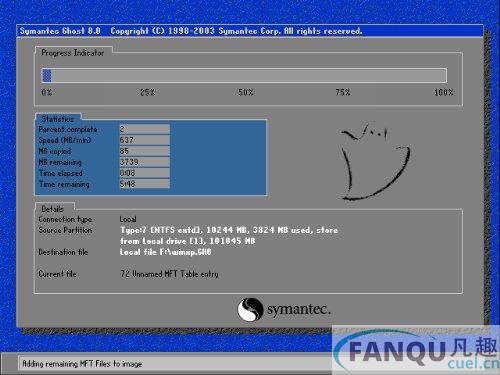Select the Speed (MB/min) value field
500x375 pixels.
(144, 140)
